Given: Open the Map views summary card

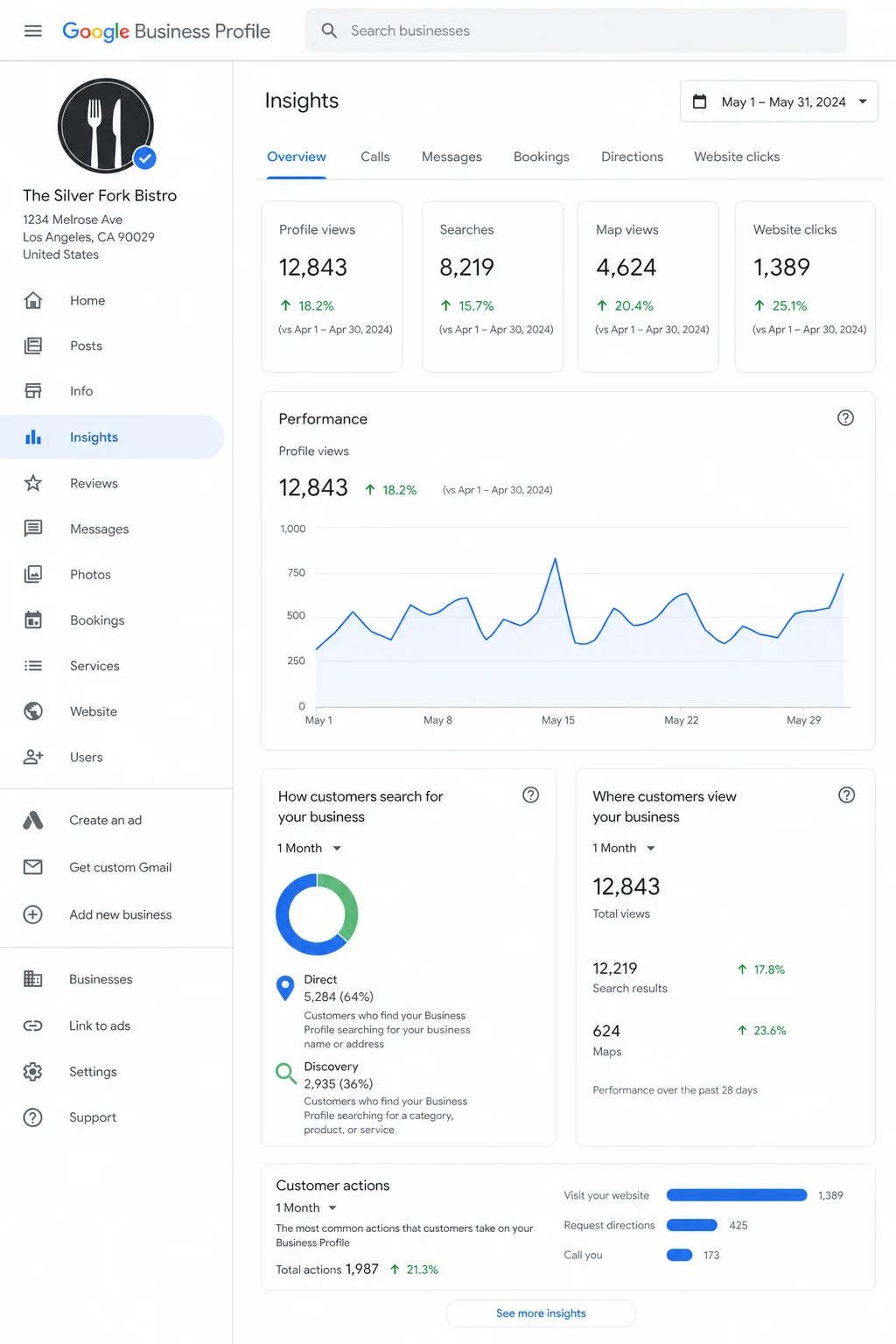Looking at the screenshot, I should click(x=648, y=287).
